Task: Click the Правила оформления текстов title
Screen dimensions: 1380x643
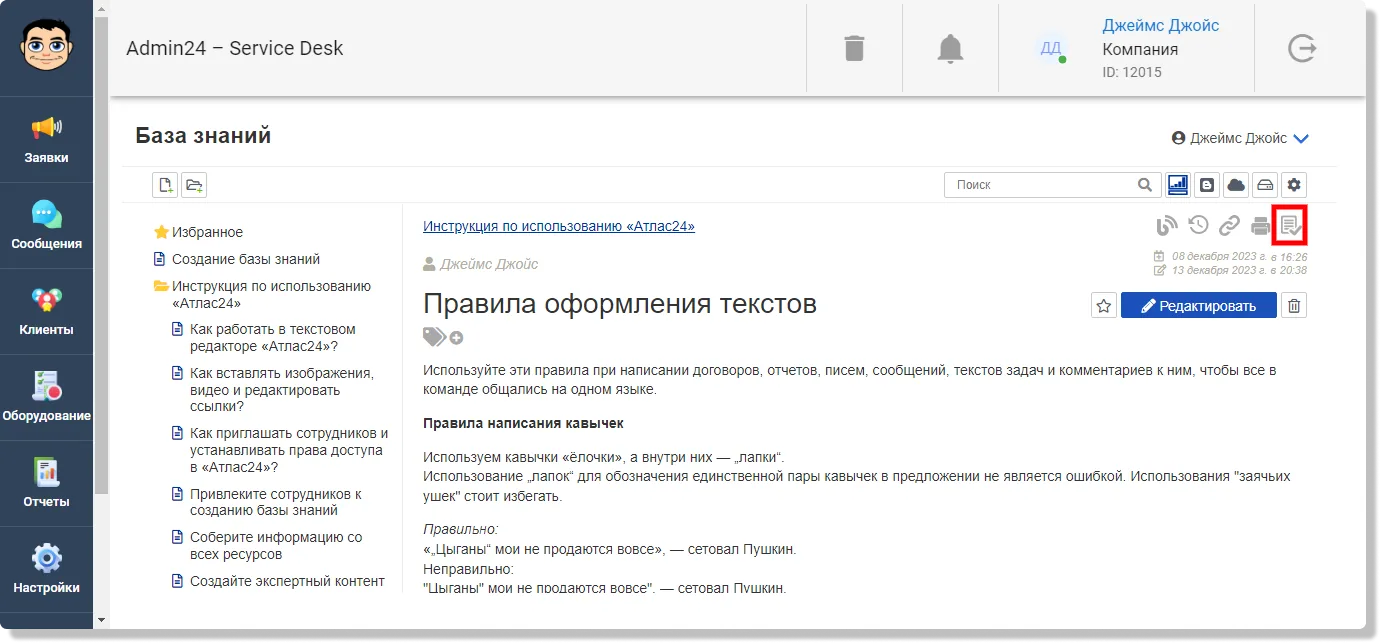Action: 620,304
